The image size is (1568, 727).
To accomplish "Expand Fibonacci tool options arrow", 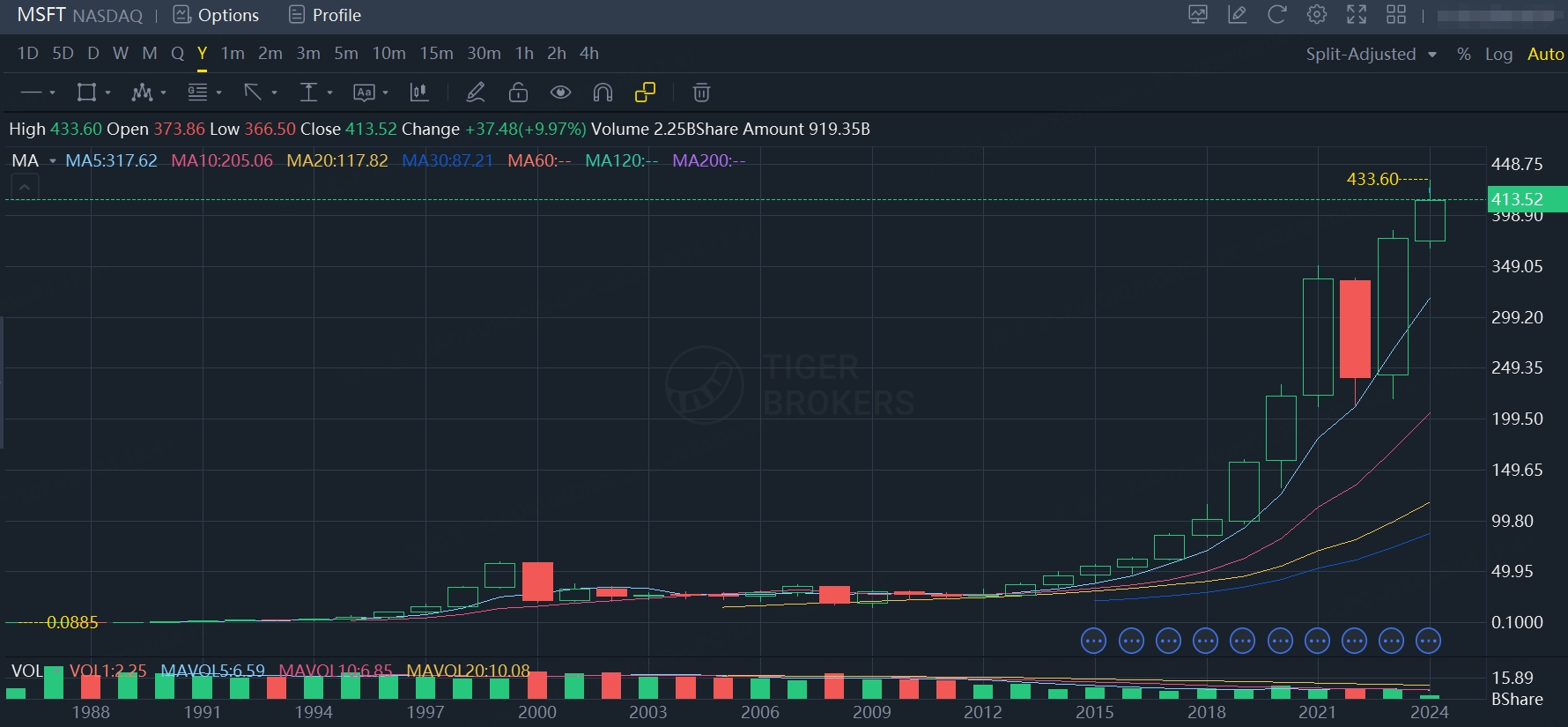I will pos(218,93).
